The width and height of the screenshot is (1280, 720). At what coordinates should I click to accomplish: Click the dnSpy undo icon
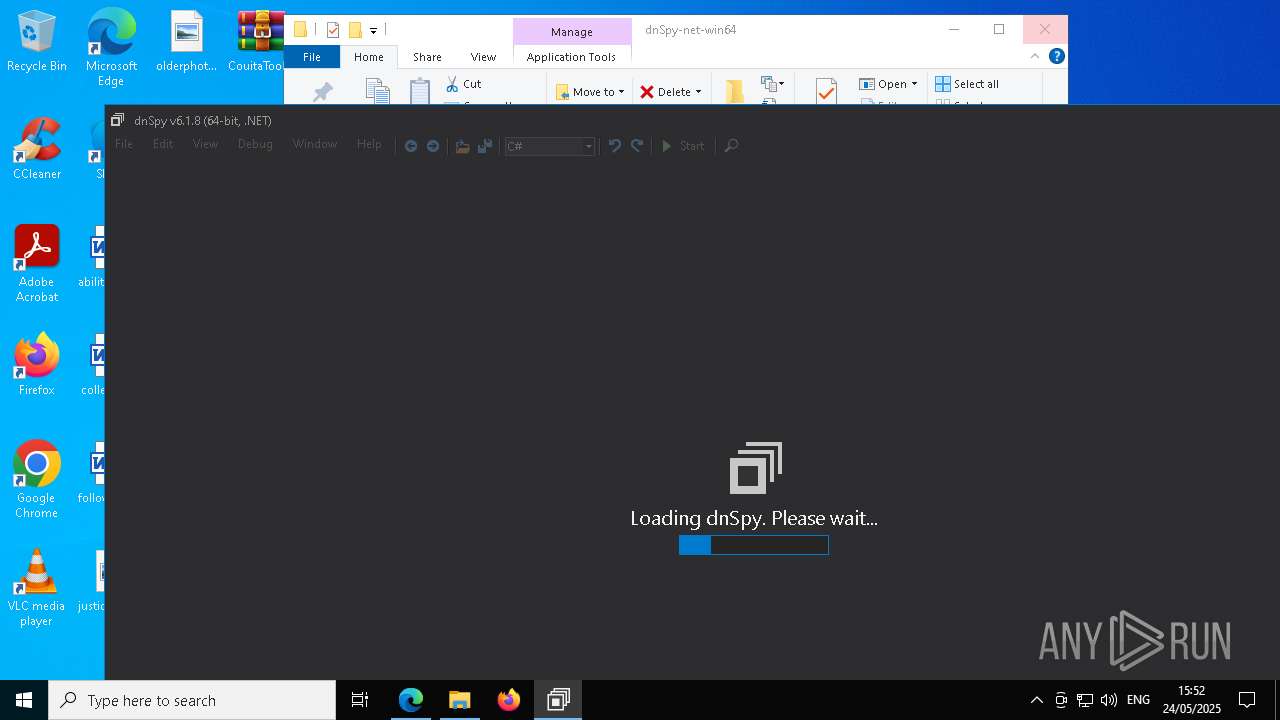615,146
